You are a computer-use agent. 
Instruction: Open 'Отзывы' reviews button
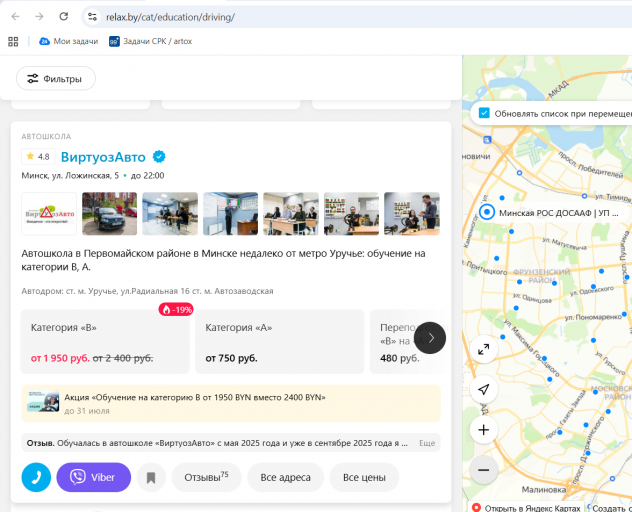coord(206,477)
